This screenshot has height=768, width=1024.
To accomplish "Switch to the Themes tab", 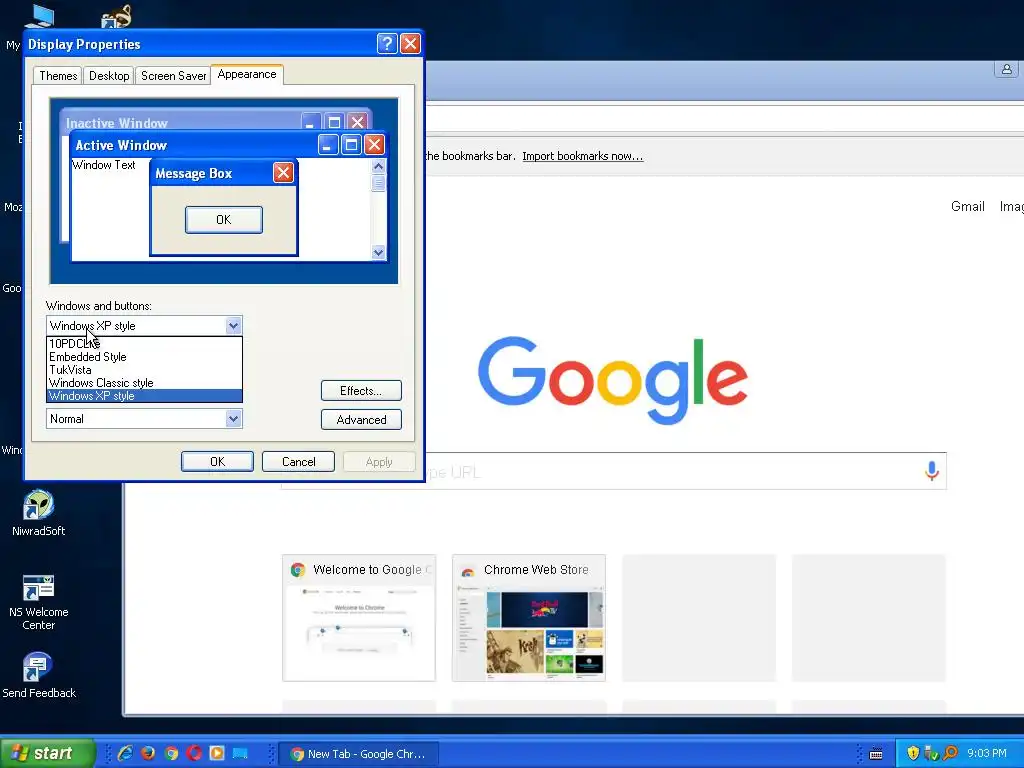I will 58,76.
